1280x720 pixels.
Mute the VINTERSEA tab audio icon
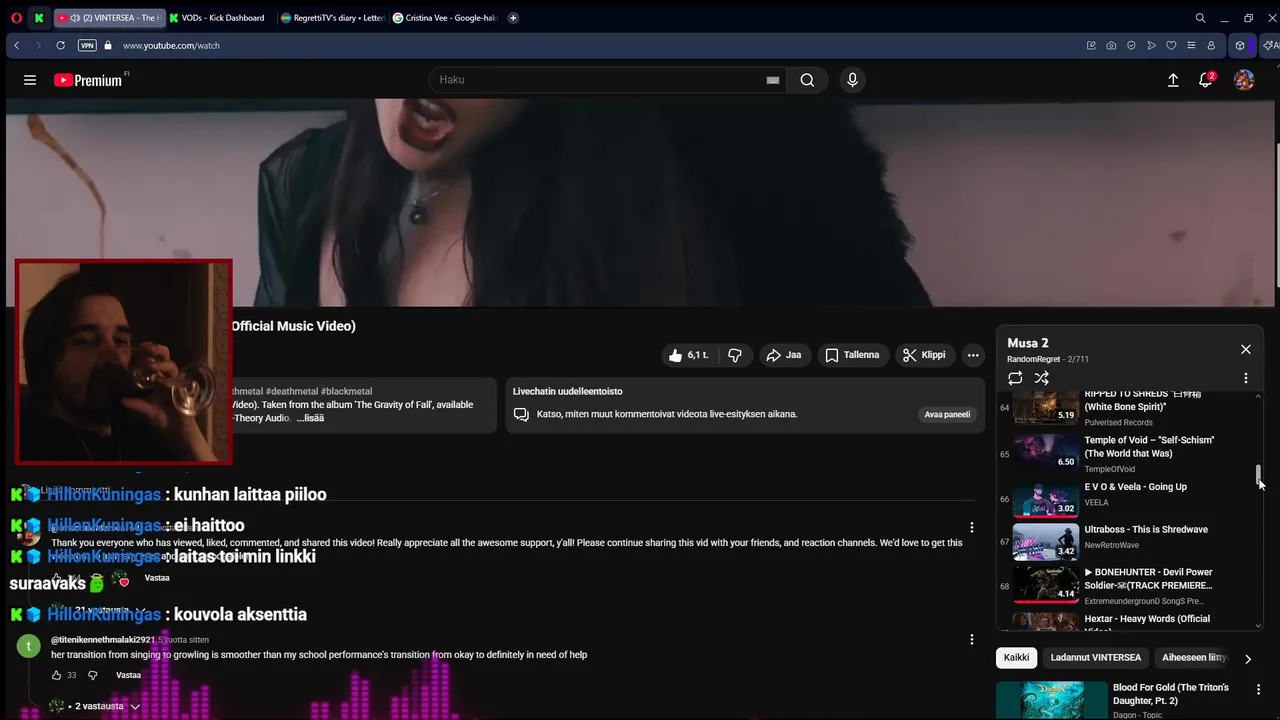75,18
